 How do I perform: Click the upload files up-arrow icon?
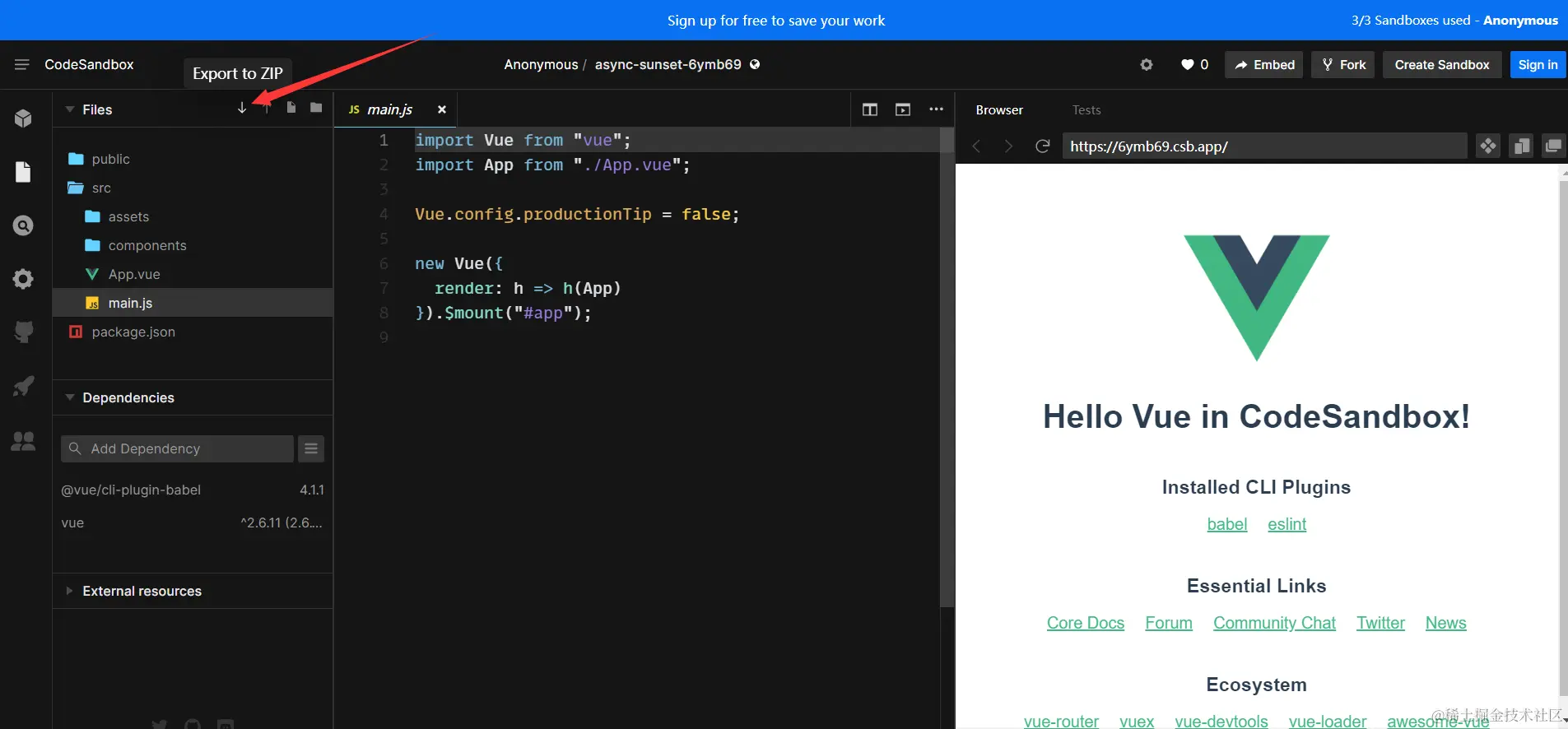[x=266, y=108]
